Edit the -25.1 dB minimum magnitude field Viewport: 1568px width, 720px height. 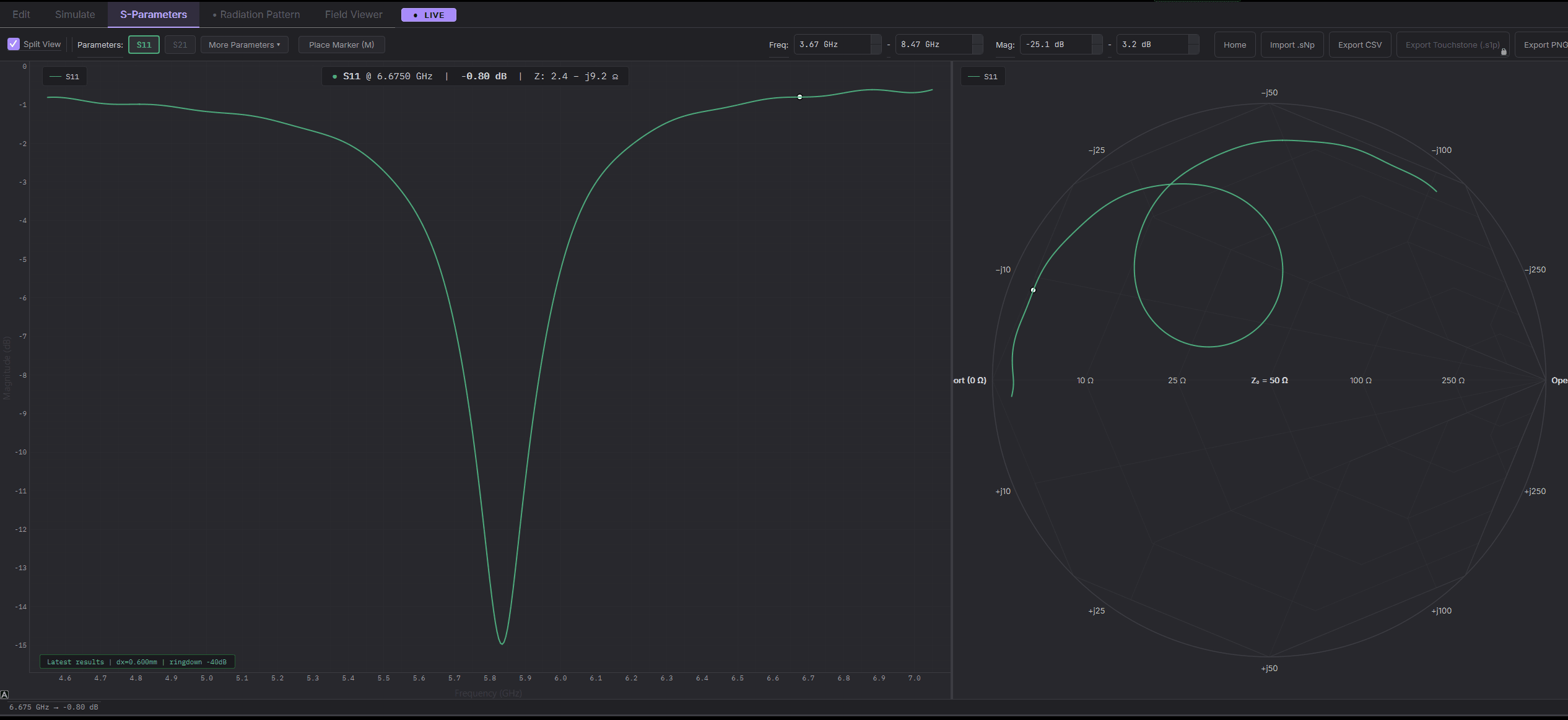1056,45
